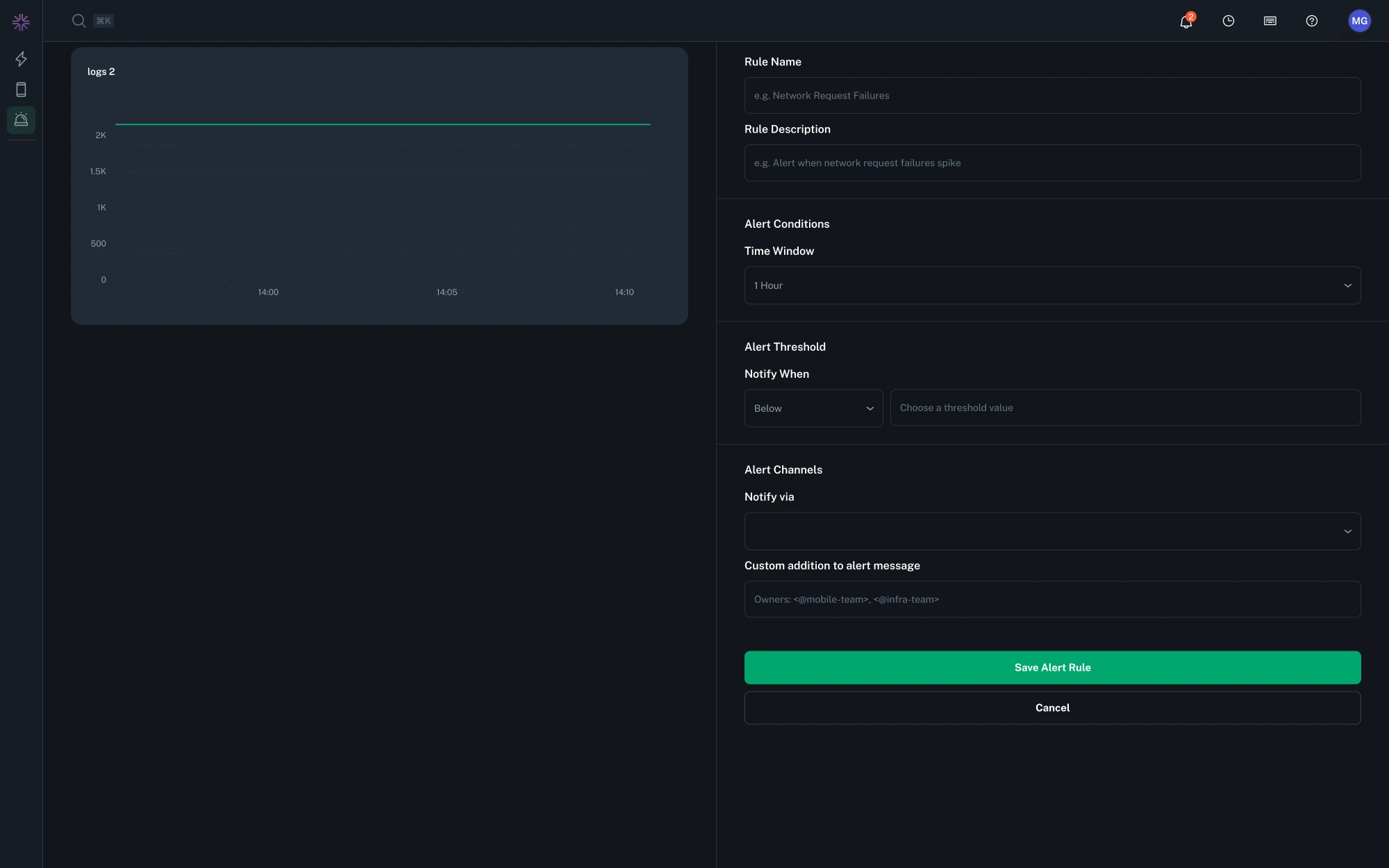Open the Below condition dropdown
Screen dimensions: 1389x868
point(813,408)
